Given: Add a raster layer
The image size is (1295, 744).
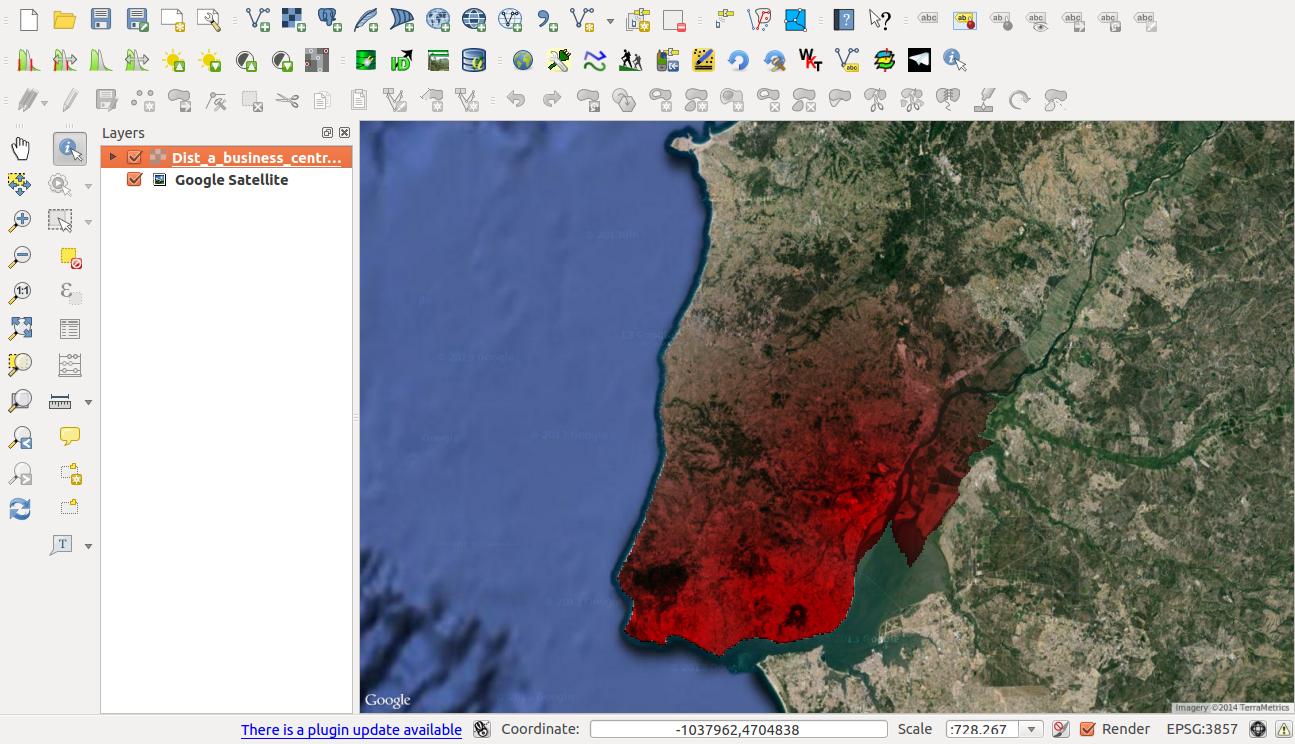Looking at the screenshot, I should (294, 19).
